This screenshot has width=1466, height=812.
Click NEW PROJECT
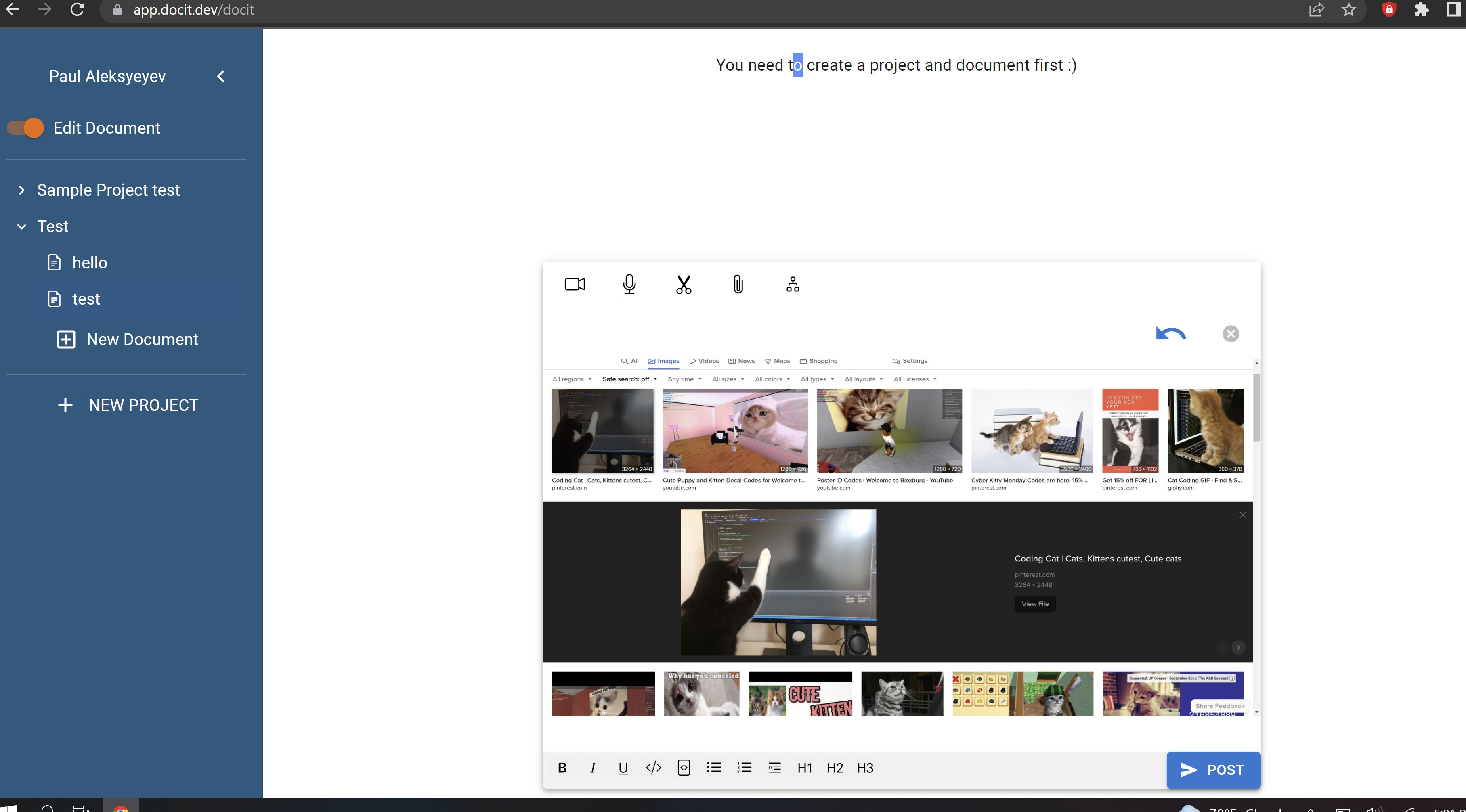(x=128, y=405)
